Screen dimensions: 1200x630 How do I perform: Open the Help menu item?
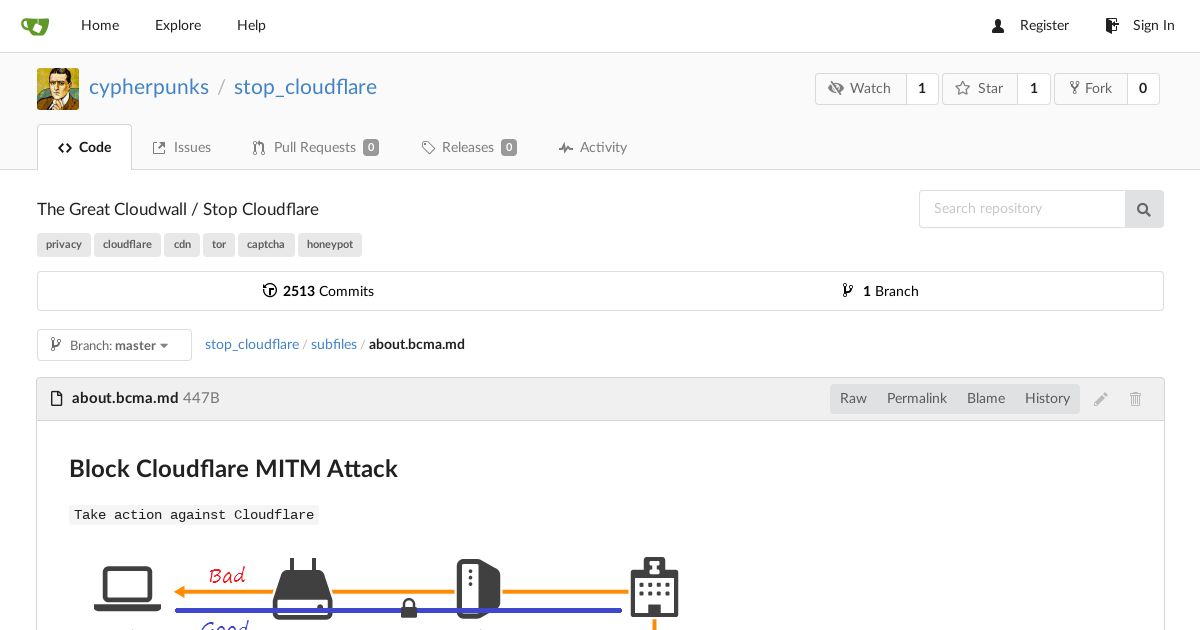tap(251, 26)
